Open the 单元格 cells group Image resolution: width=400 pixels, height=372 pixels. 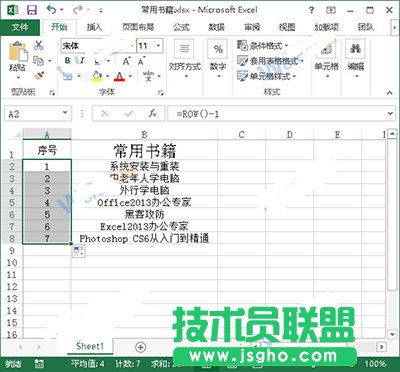click(x=326, y=59)
